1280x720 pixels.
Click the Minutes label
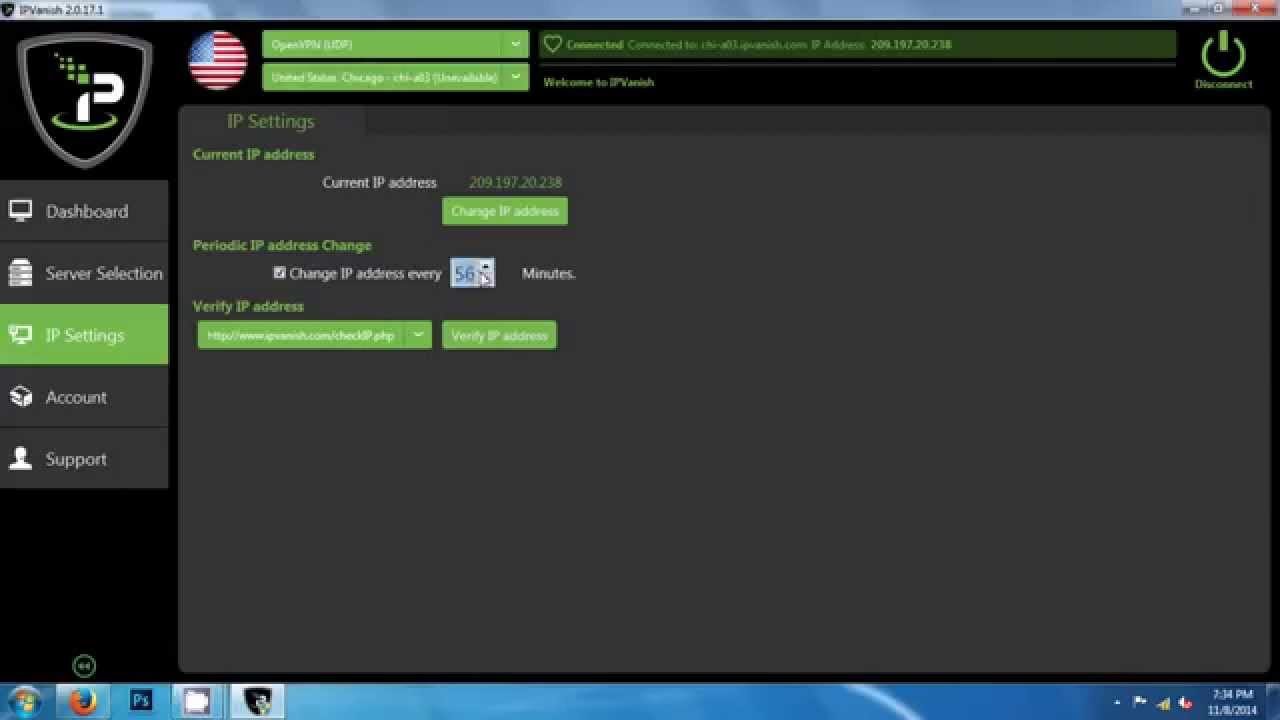(x=549, y=273)
